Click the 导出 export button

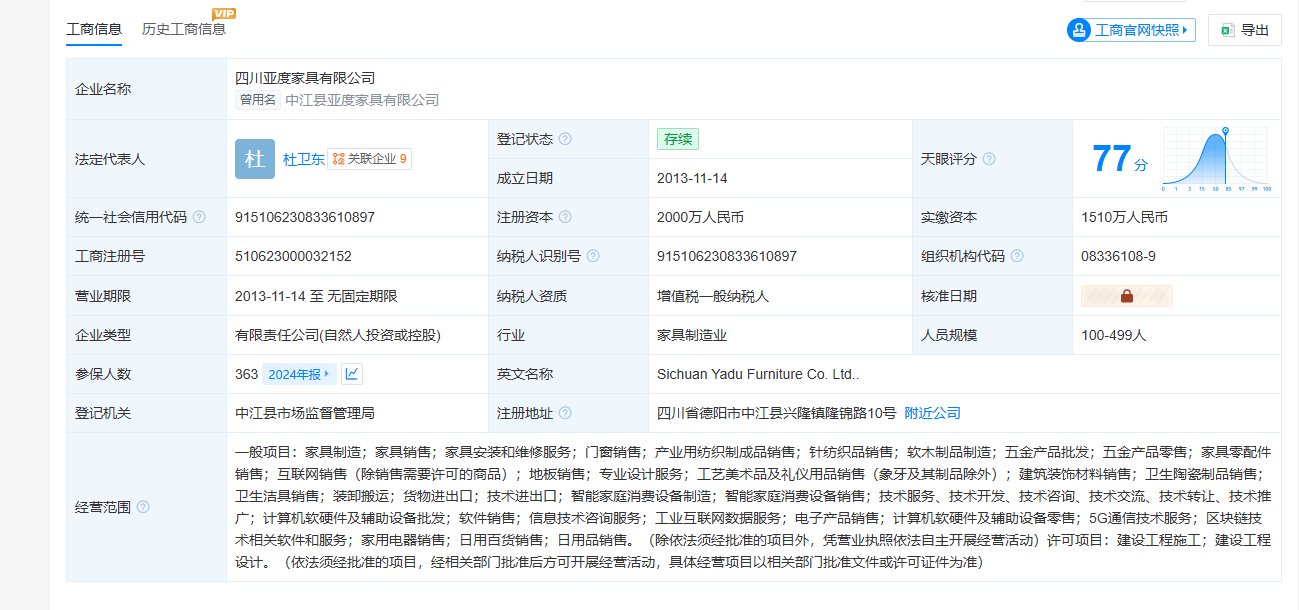coord(1244,30)
